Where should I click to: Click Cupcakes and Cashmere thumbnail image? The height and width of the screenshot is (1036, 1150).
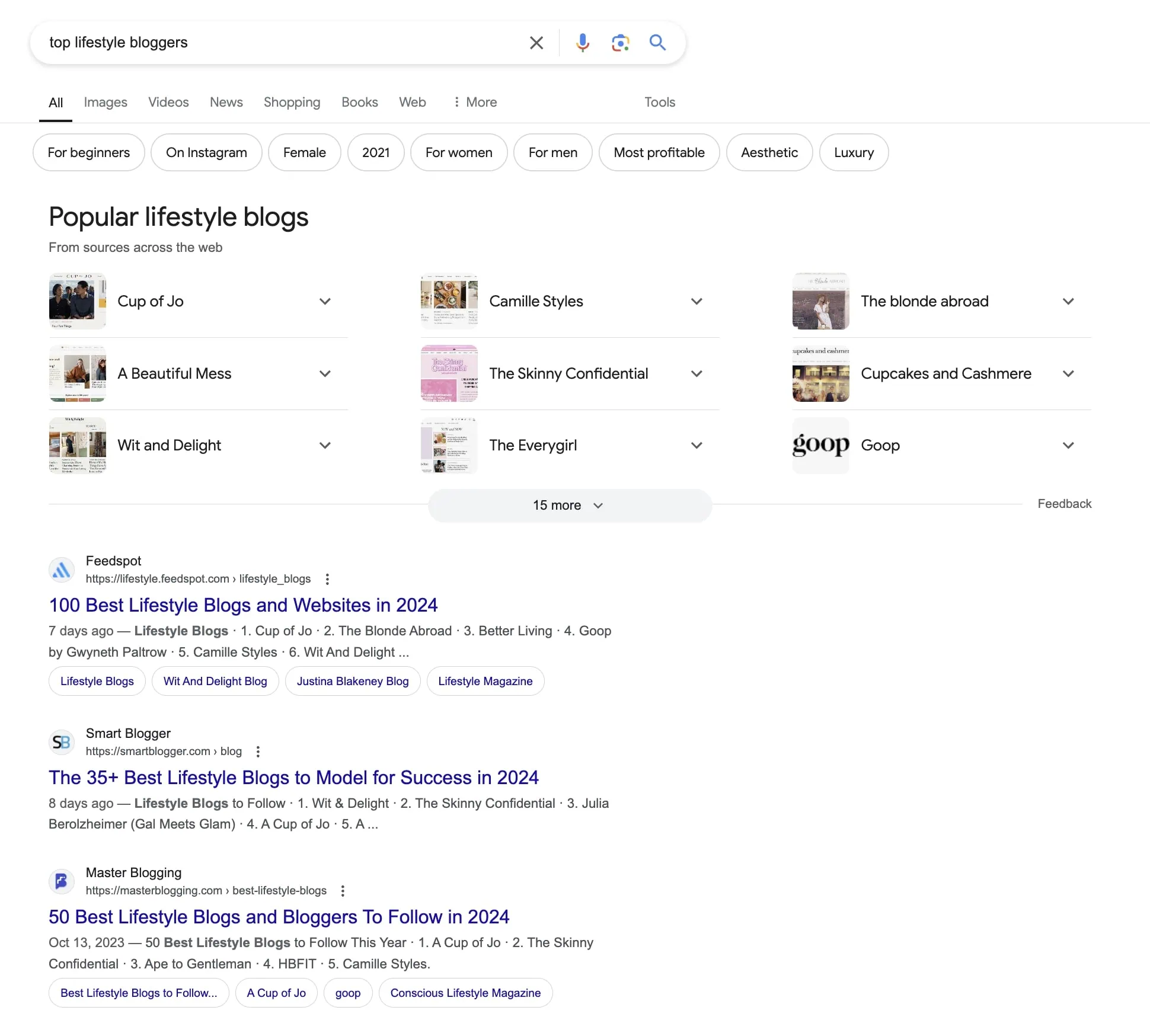(x=820, y=373)
